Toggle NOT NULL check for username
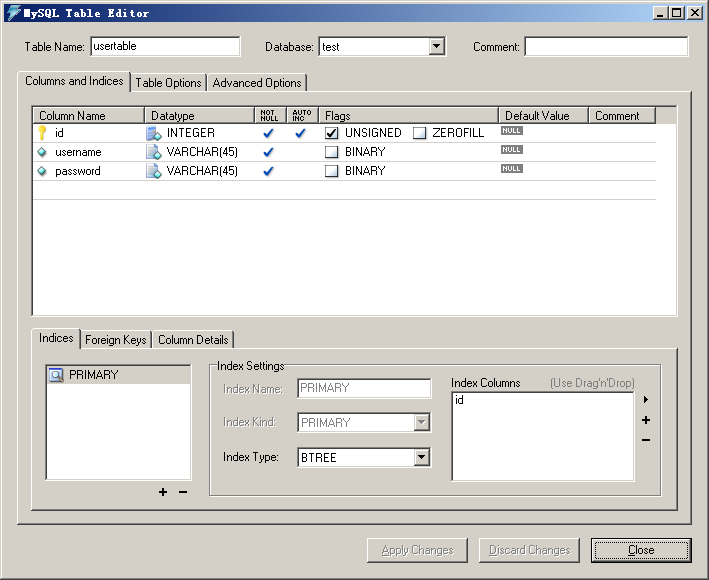Screen dimensions: 709x580 click(269, 152)
